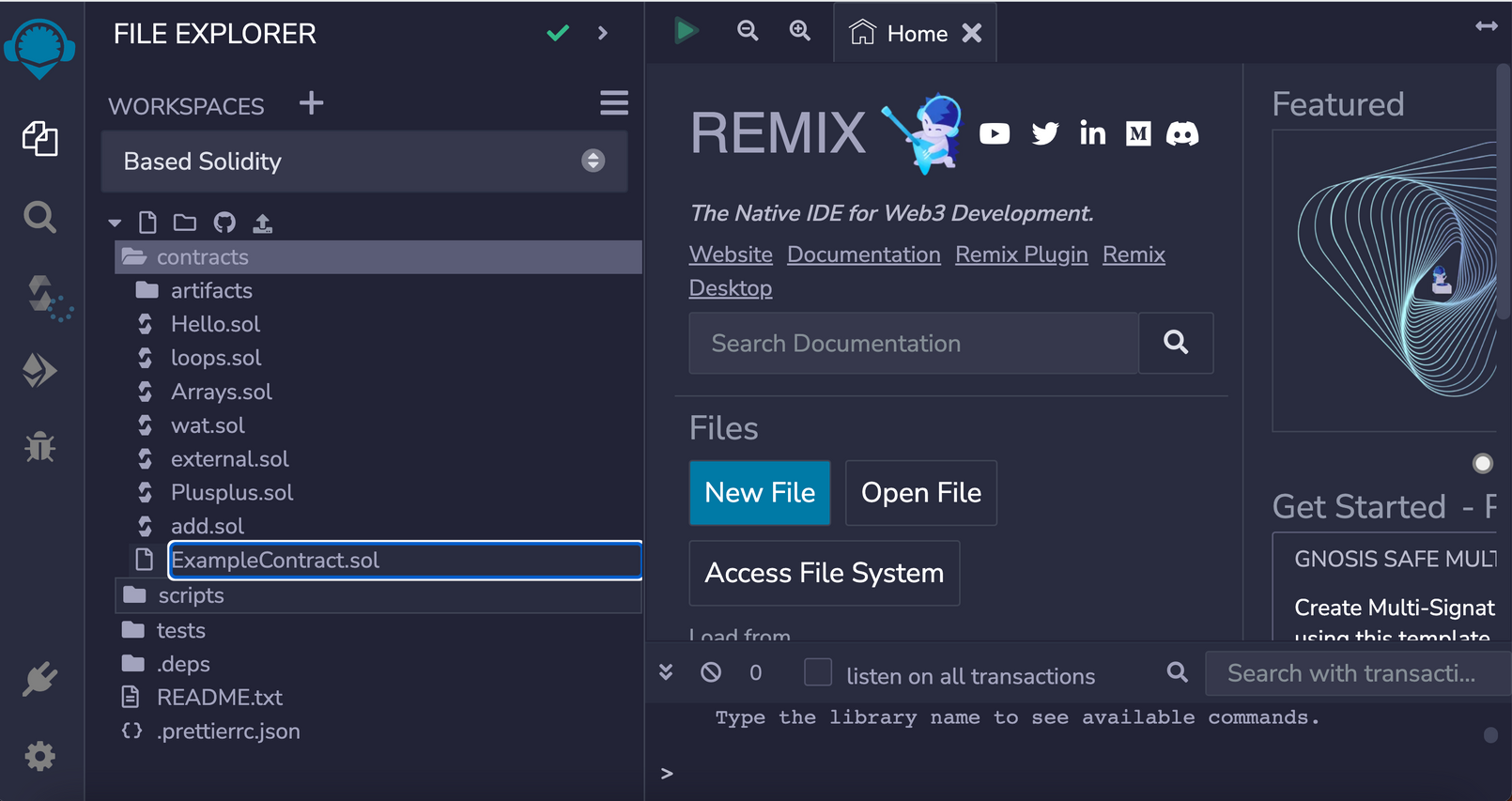Click the publish to GitHub gist icon

tap(224, 223)
